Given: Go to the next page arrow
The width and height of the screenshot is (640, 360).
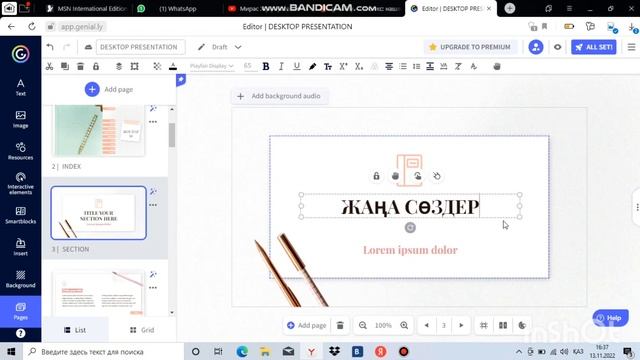Looking at the screenshot, I should point(461,325).
